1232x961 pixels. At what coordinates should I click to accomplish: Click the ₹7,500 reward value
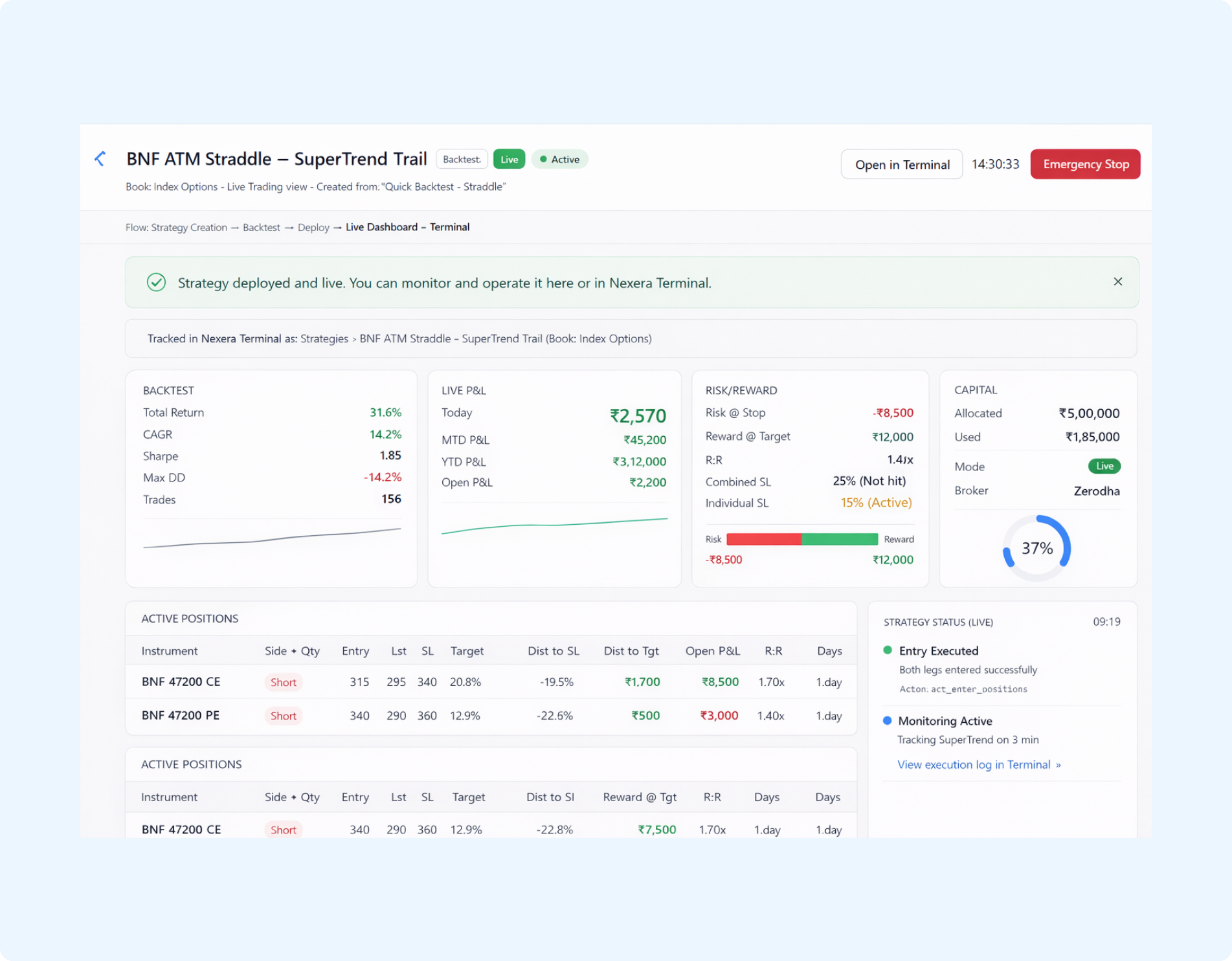click(x=656, y=830)
